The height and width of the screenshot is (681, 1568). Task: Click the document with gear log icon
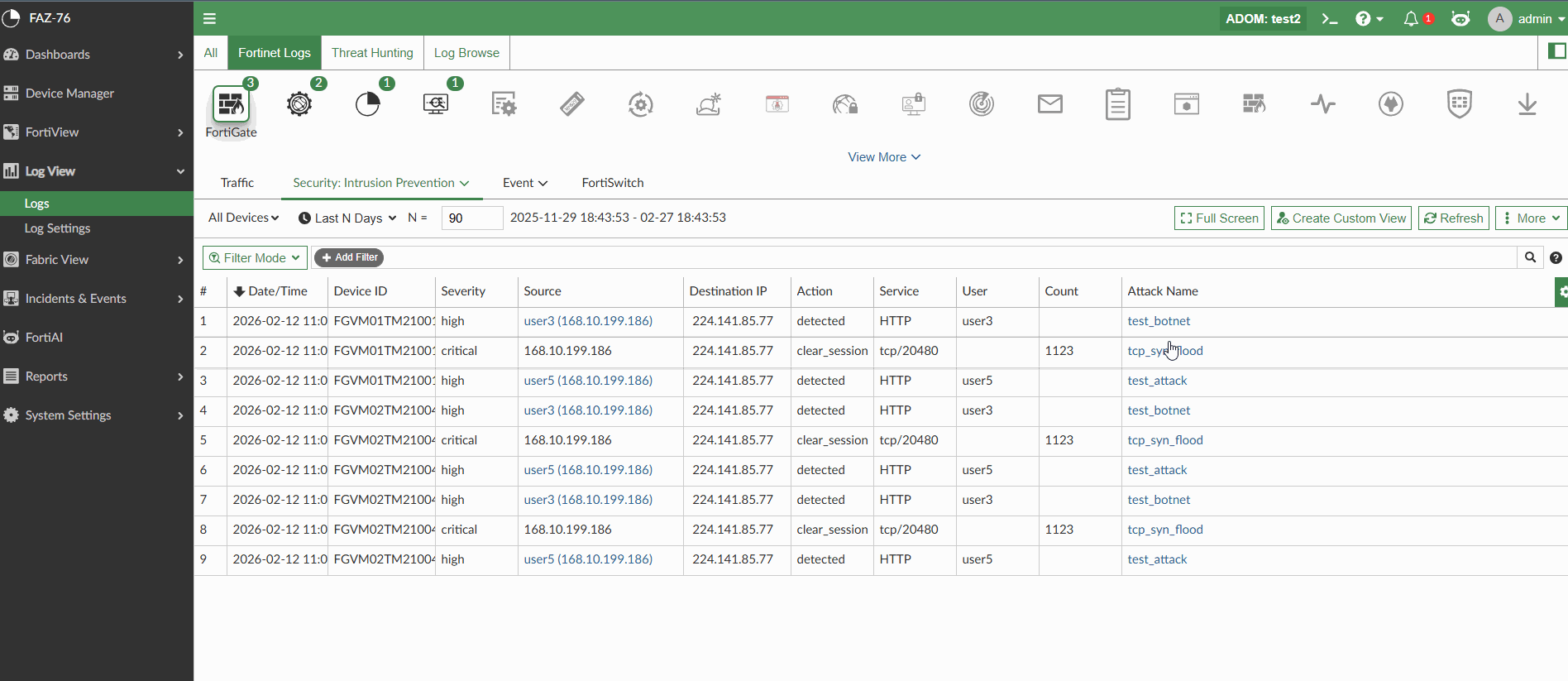(504, 104)
